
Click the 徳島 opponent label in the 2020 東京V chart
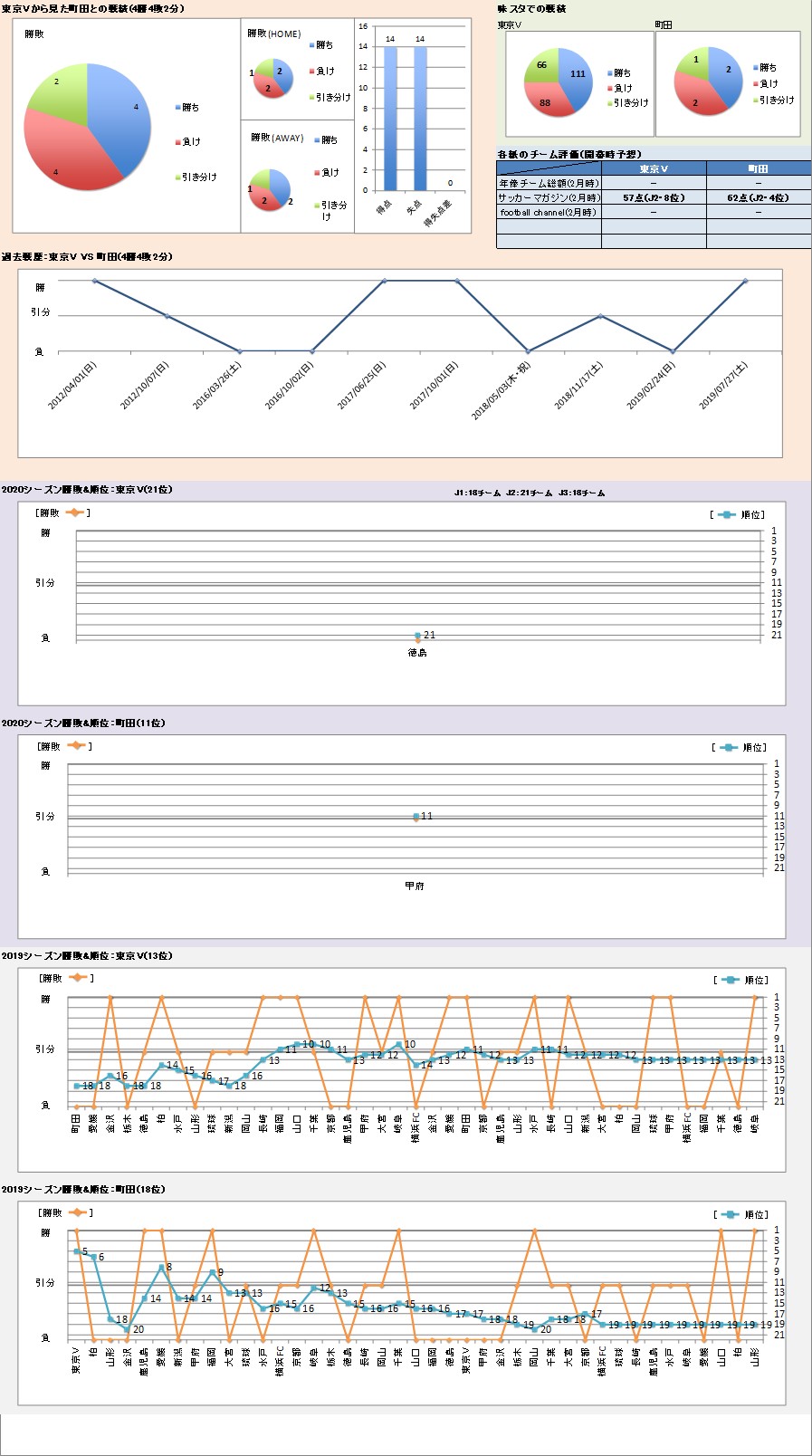pos(417,652)
